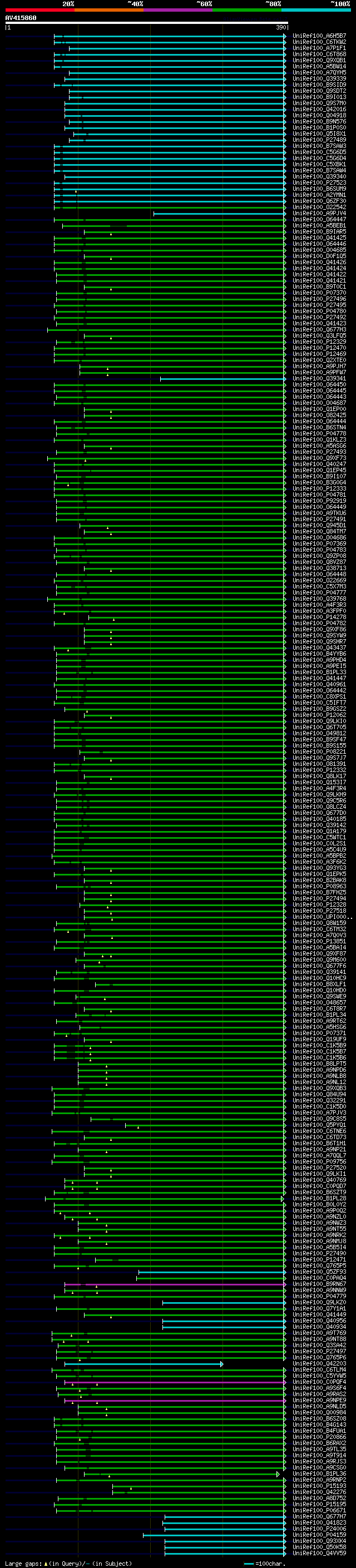Click the AV415860 query title
Screen dimensions: 356x1568
(21, 18)
